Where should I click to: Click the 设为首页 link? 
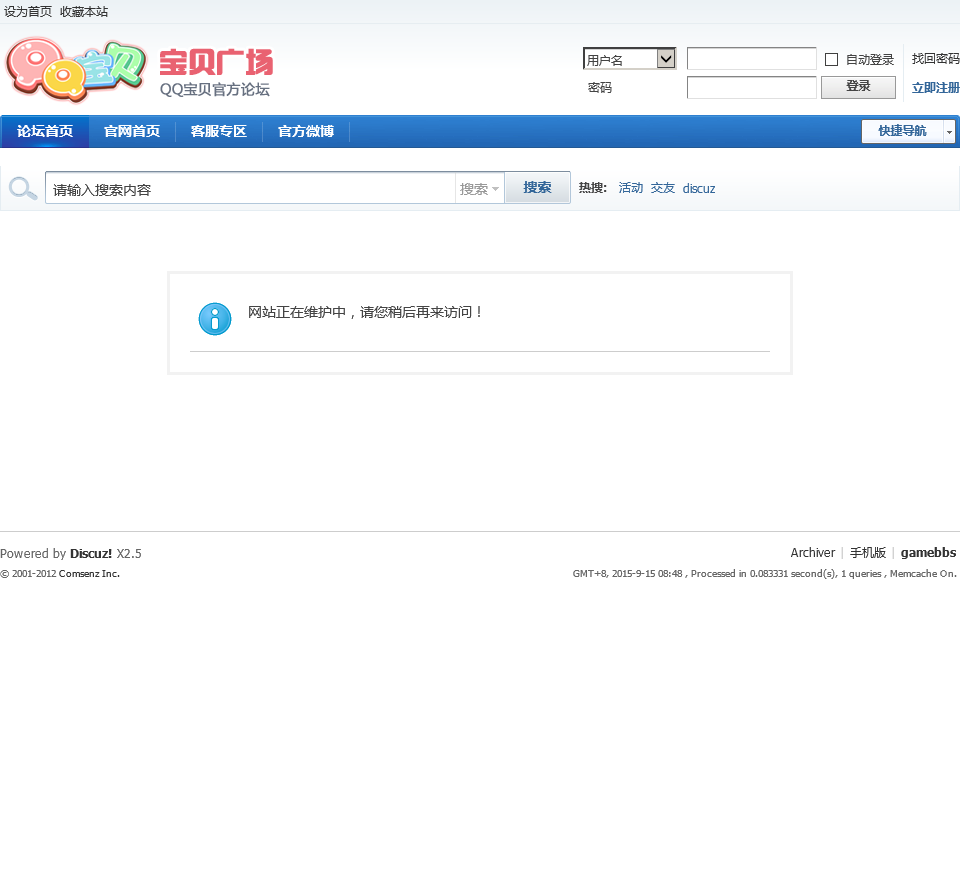(28, 12)
